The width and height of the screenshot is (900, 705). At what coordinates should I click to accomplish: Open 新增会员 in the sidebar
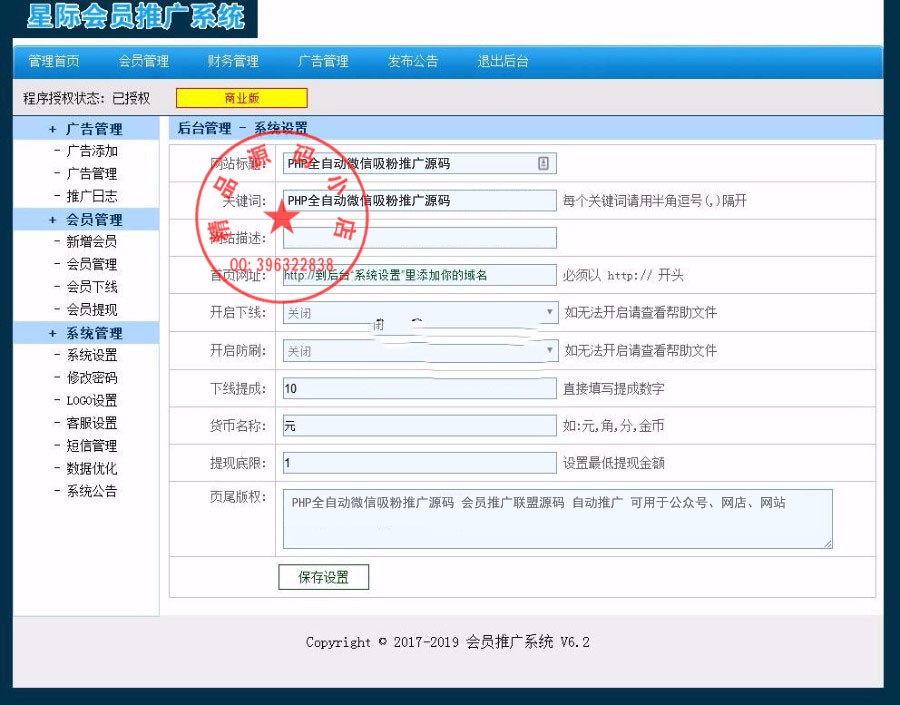tap(88, 241)
